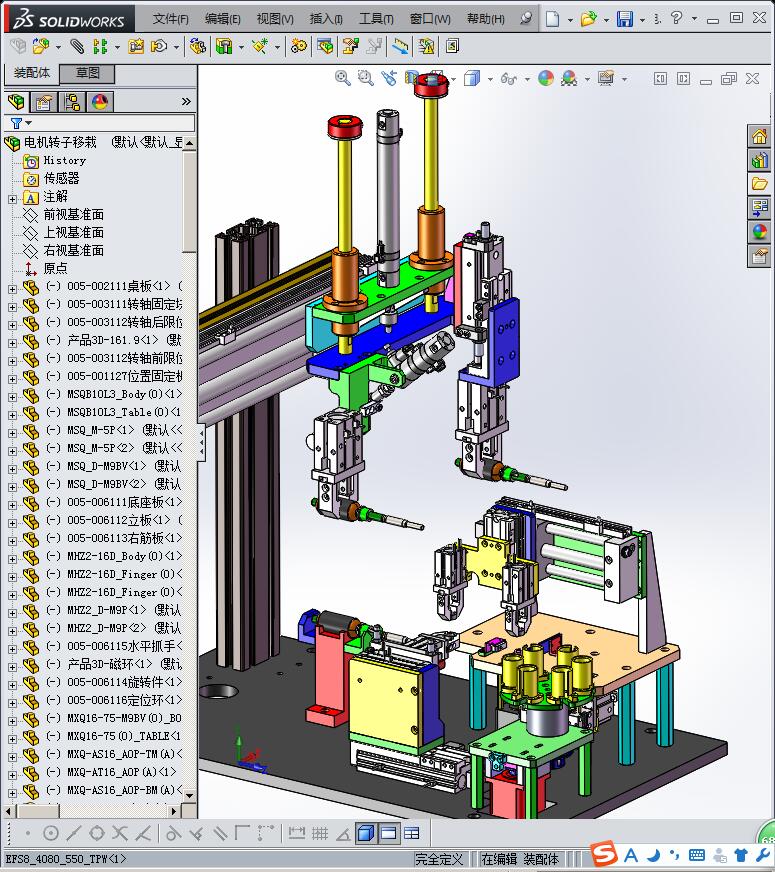Switch to the 草图 tab
The width and height of the screenshot is (775, 872).
[88, 73]
